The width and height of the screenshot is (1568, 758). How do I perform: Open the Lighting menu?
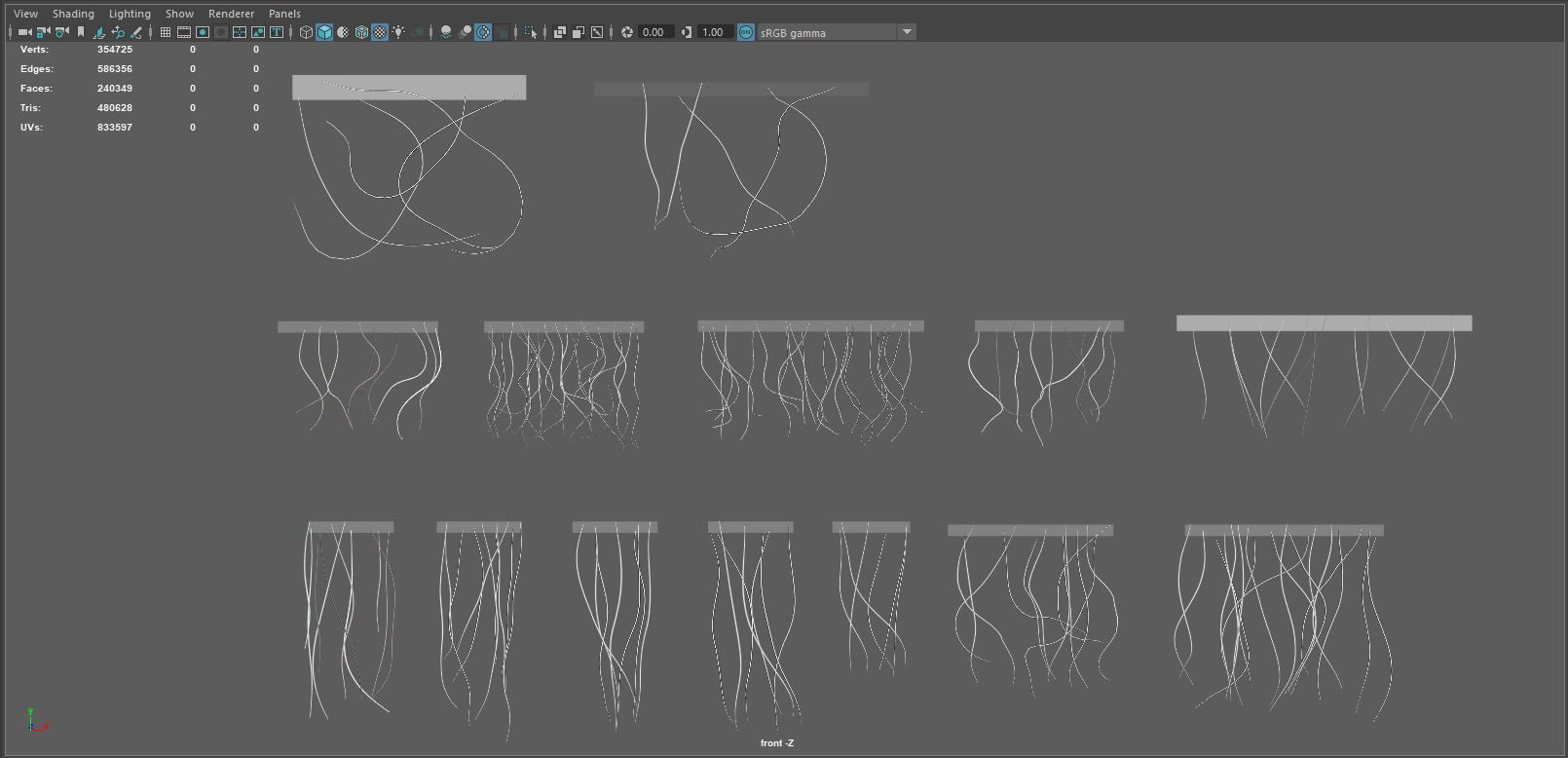[x=130, y=14]
